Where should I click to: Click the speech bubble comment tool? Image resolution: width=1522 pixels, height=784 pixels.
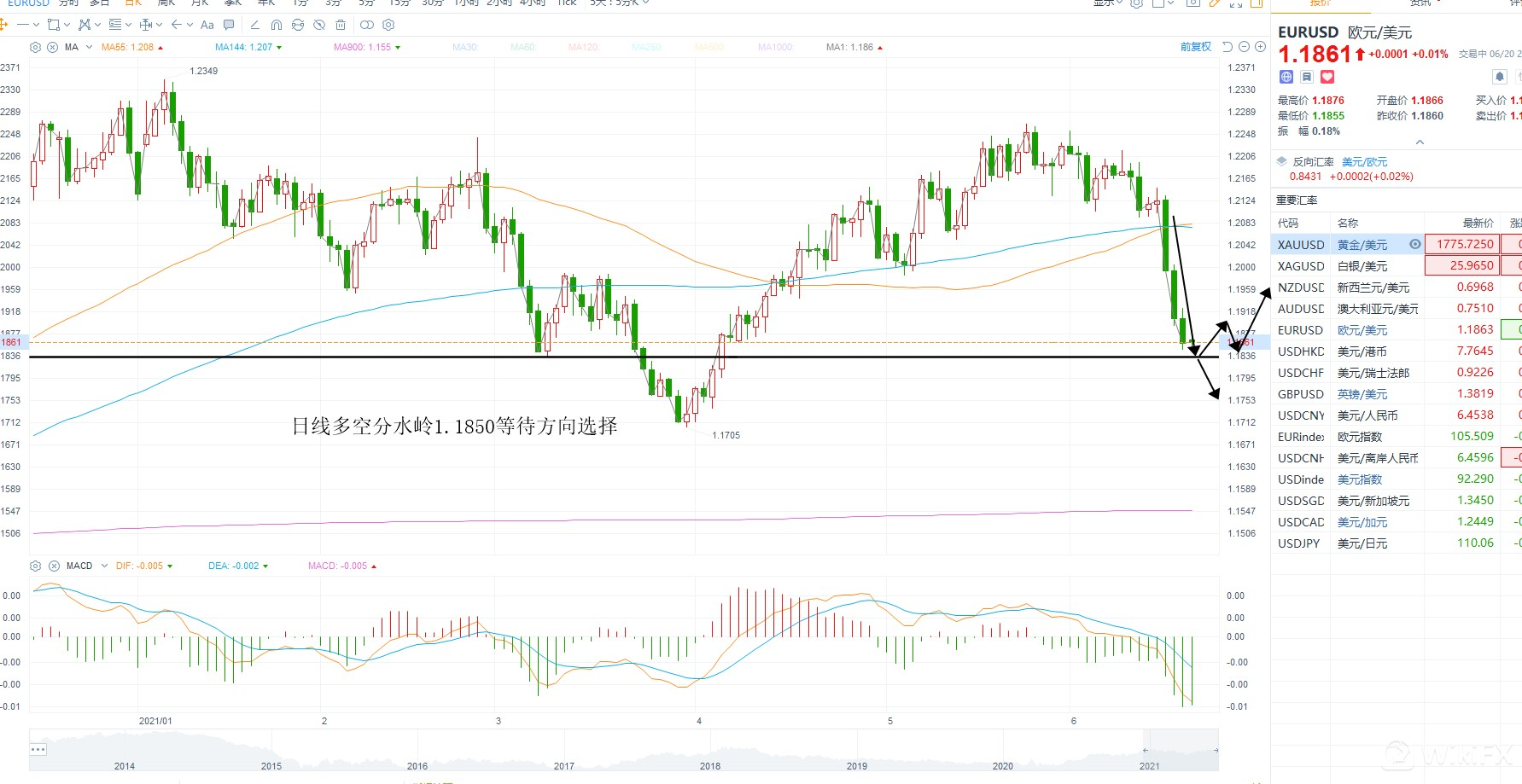click(x=229, y=25)
